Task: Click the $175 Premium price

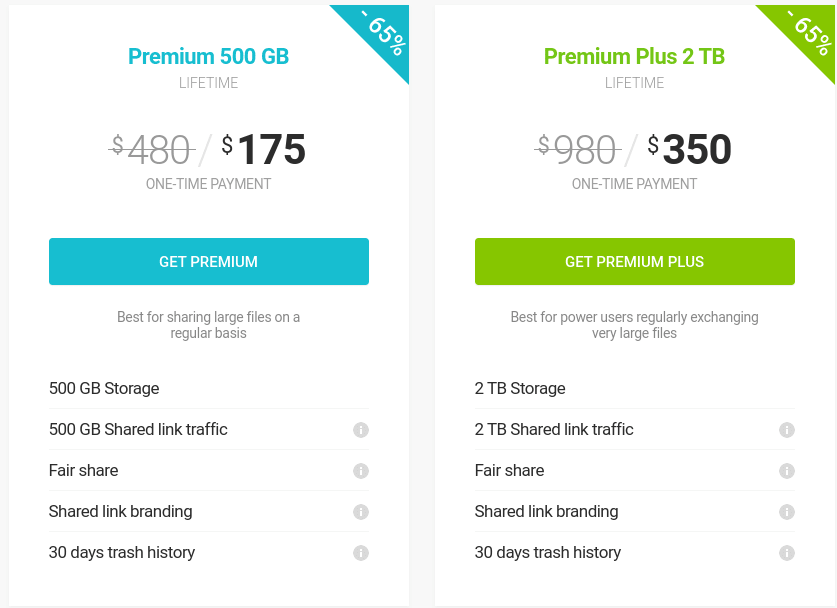Action: [264, 150]
